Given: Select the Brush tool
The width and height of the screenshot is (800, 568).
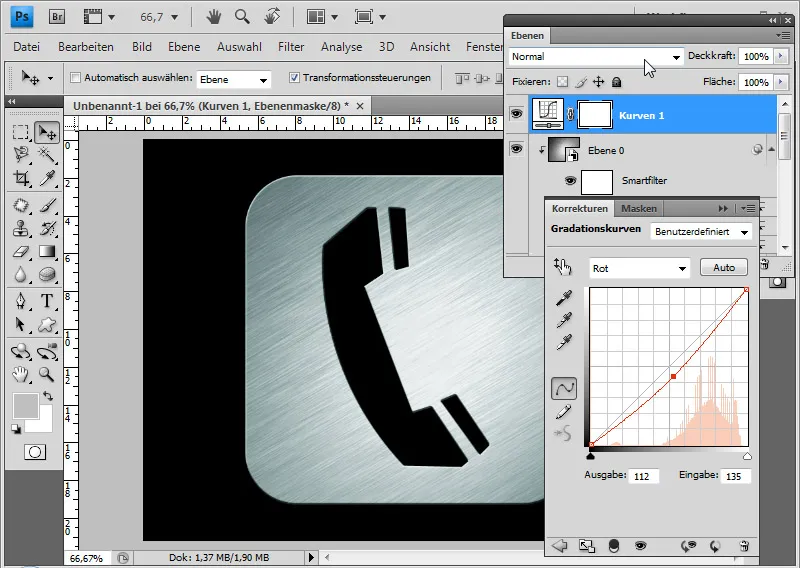Looking at the screenshot, I should 47,206.
